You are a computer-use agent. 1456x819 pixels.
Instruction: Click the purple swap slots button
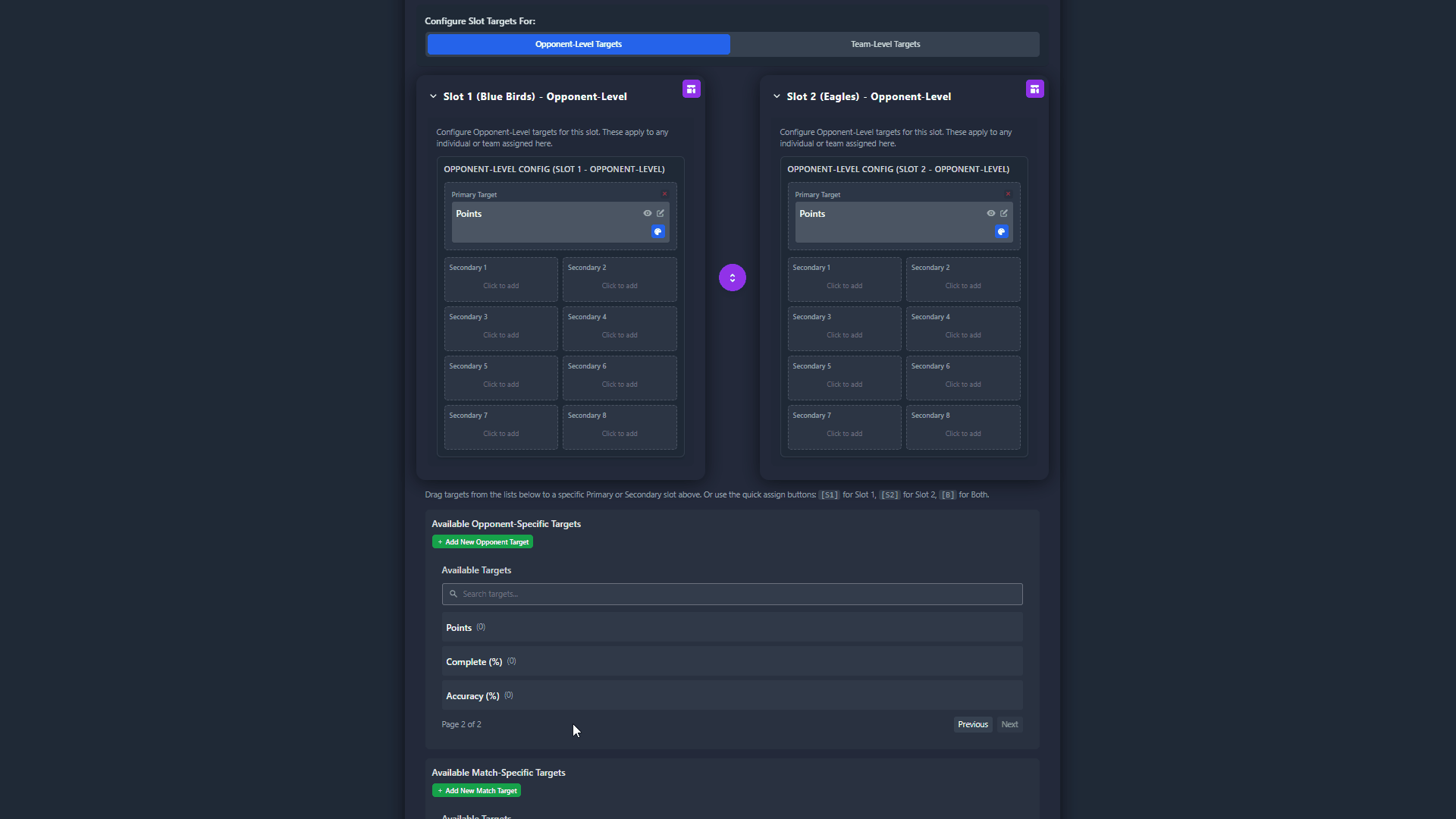click(x=732, y=278)
